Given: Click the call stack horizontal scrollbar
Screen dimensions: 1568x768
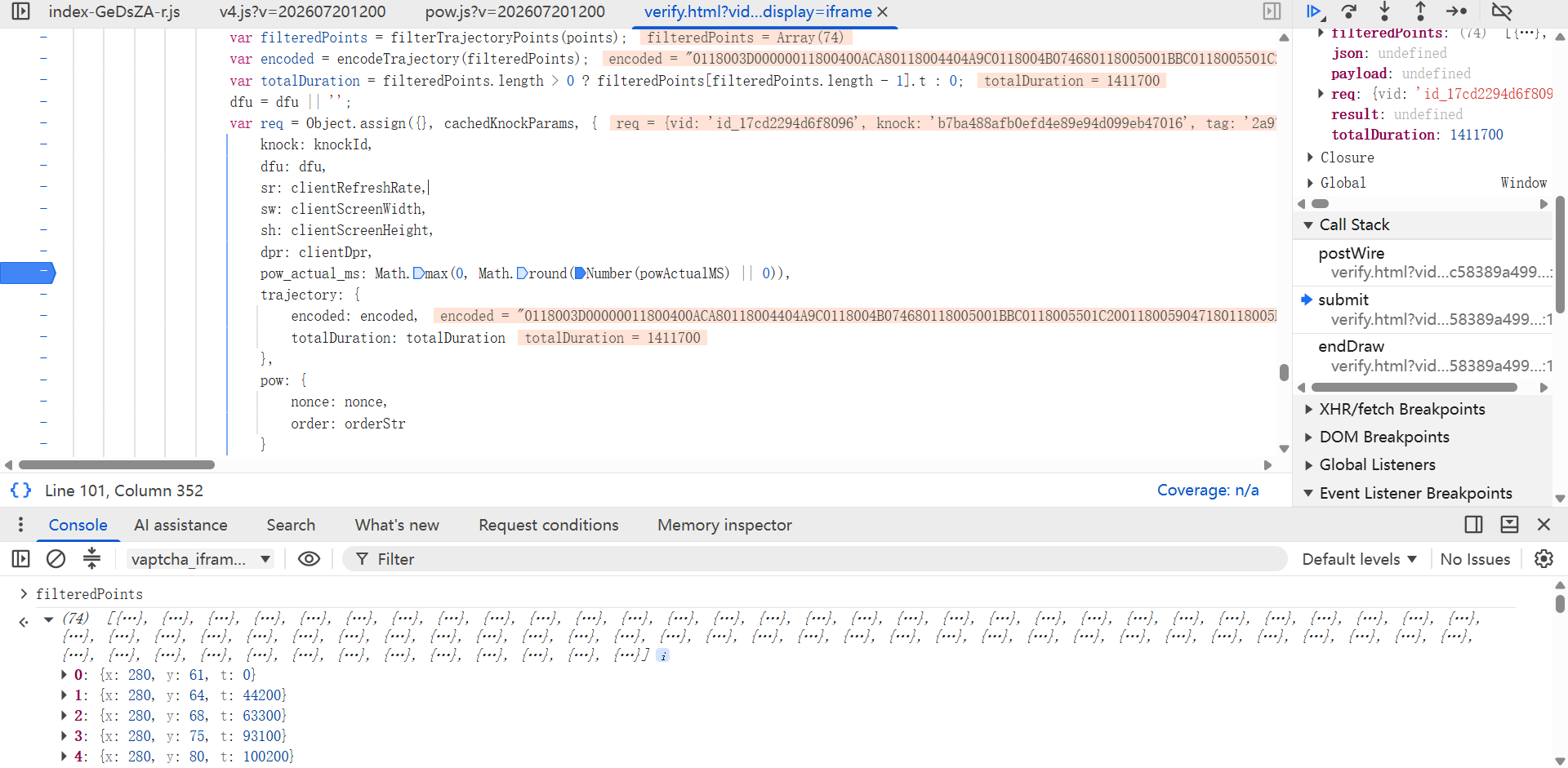Looking at the screenshot, I should coord(1414,388).
